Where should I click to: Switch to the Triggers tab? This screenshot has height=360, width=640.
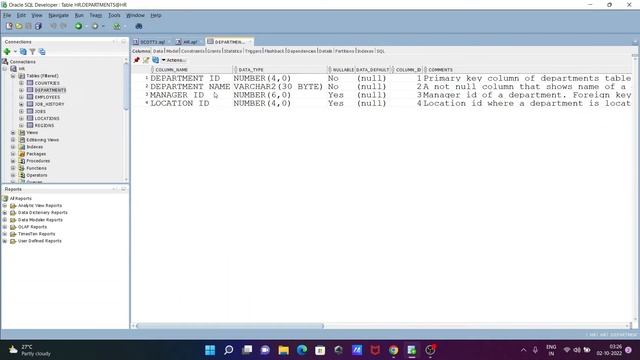tap(253, 51)
